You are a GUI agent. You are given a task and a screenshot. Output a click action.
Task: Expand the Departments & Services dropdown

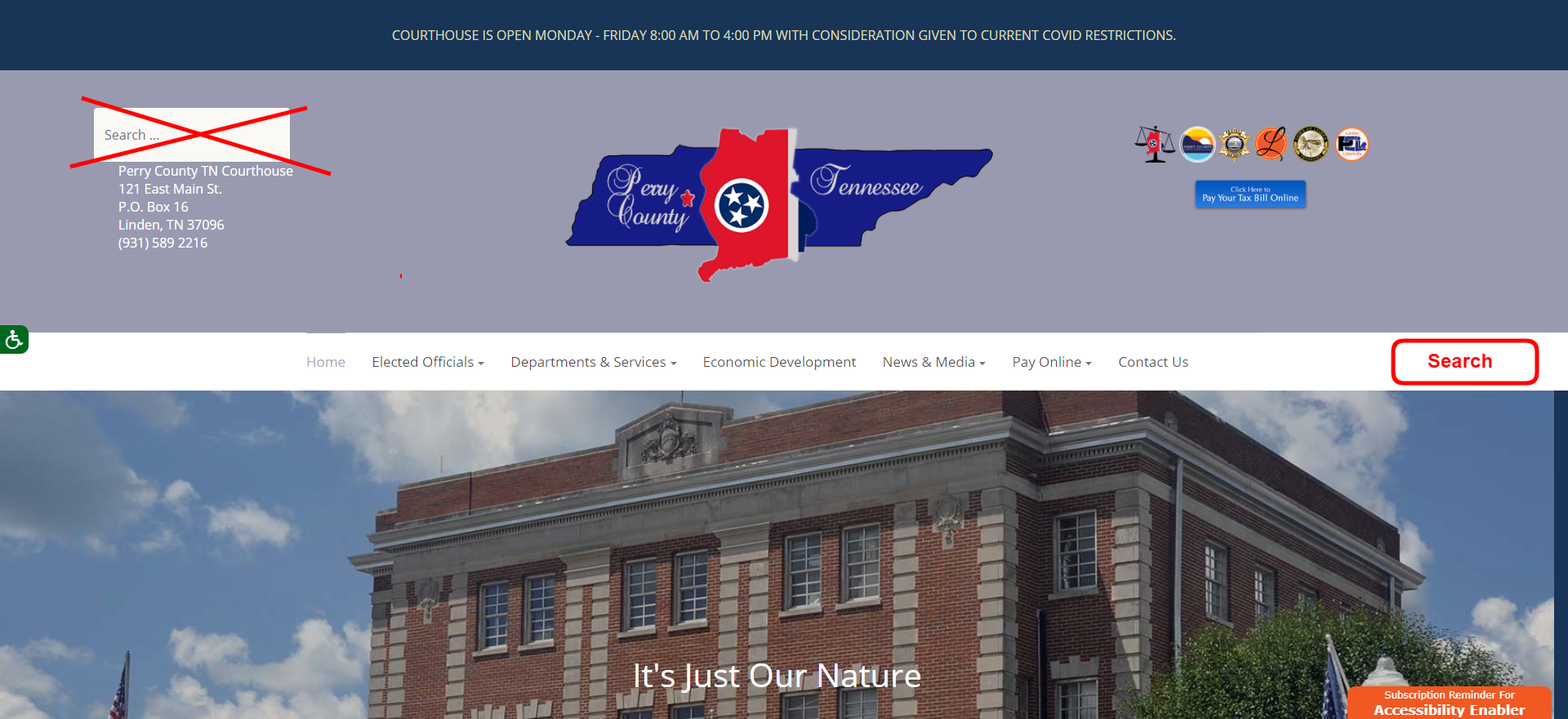(594, 362)
